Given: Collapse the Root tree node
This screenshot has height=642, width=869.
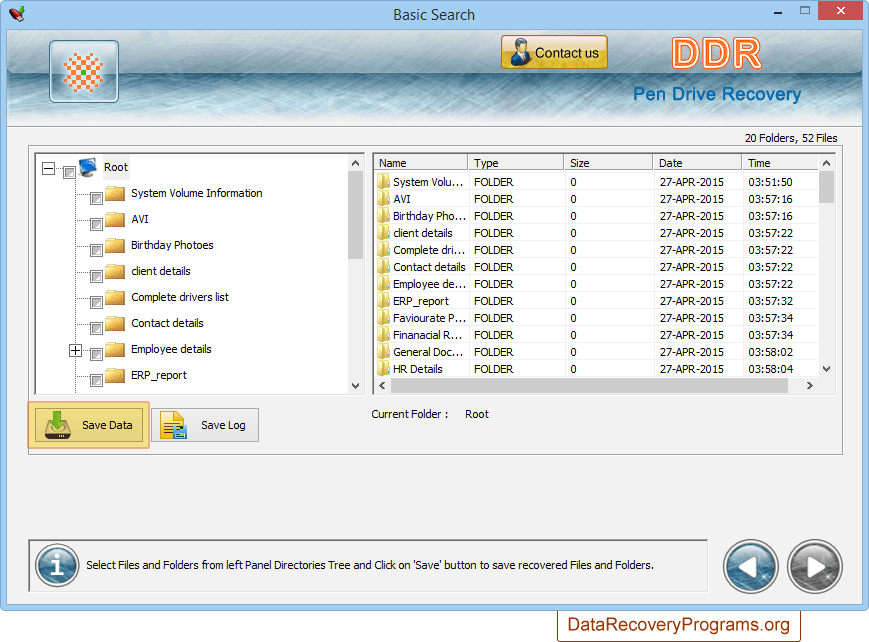Looking at the screenshot, I should click(49, 168).
